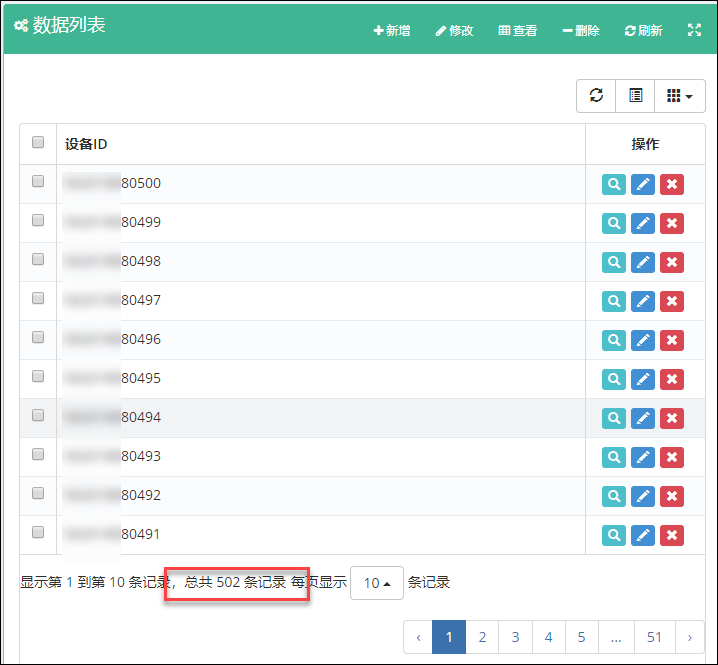
Task: Refresh the table using the circular arrows icon
Action: coord(596,96)
